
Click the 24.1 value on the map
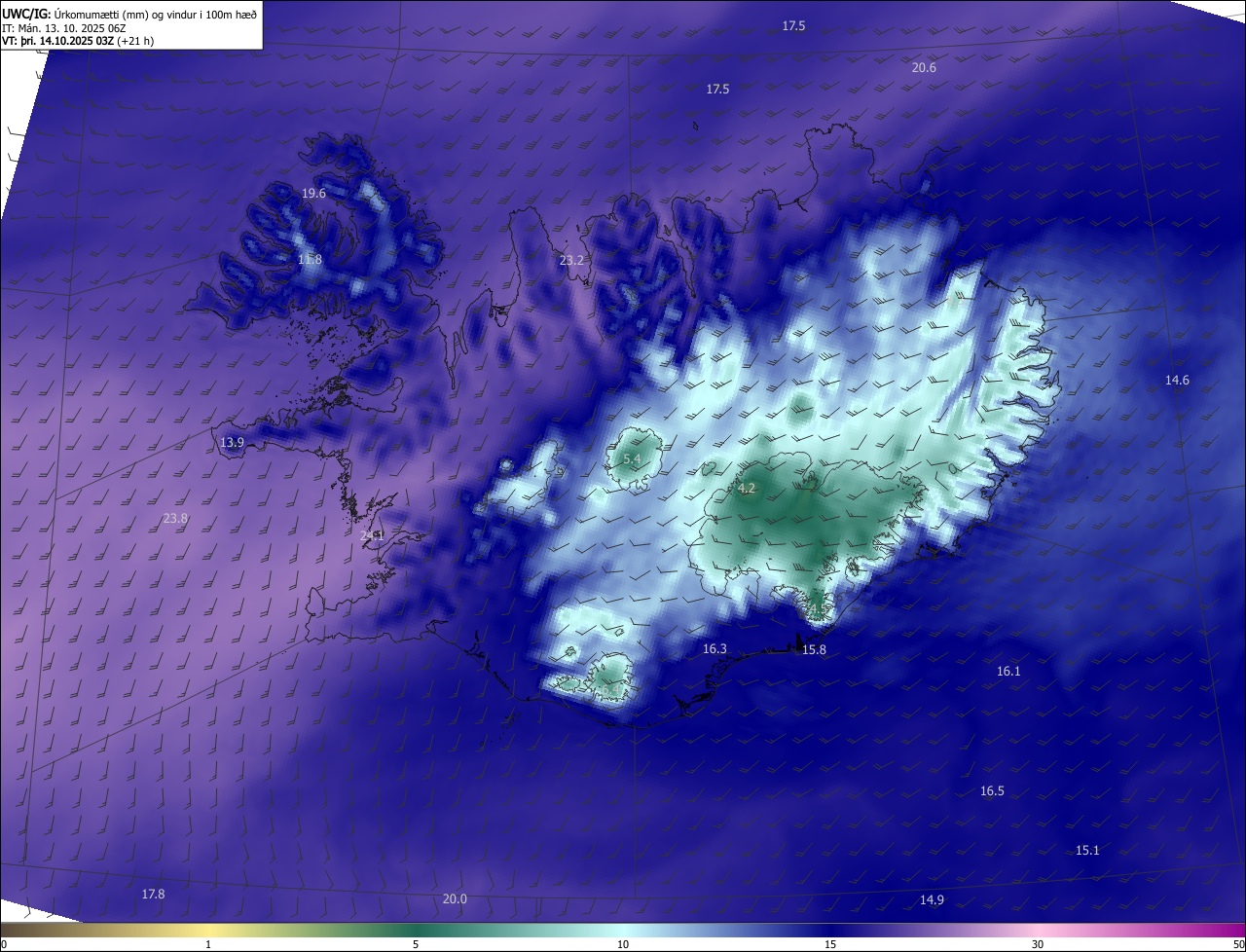372,535
